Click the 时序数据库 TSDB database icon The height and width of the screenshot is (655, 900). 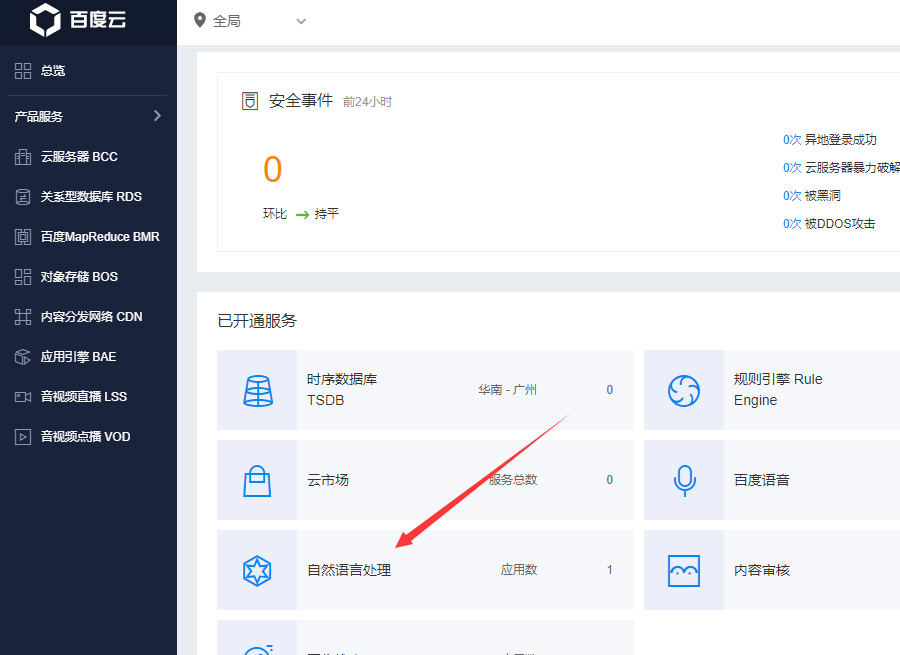257,390
